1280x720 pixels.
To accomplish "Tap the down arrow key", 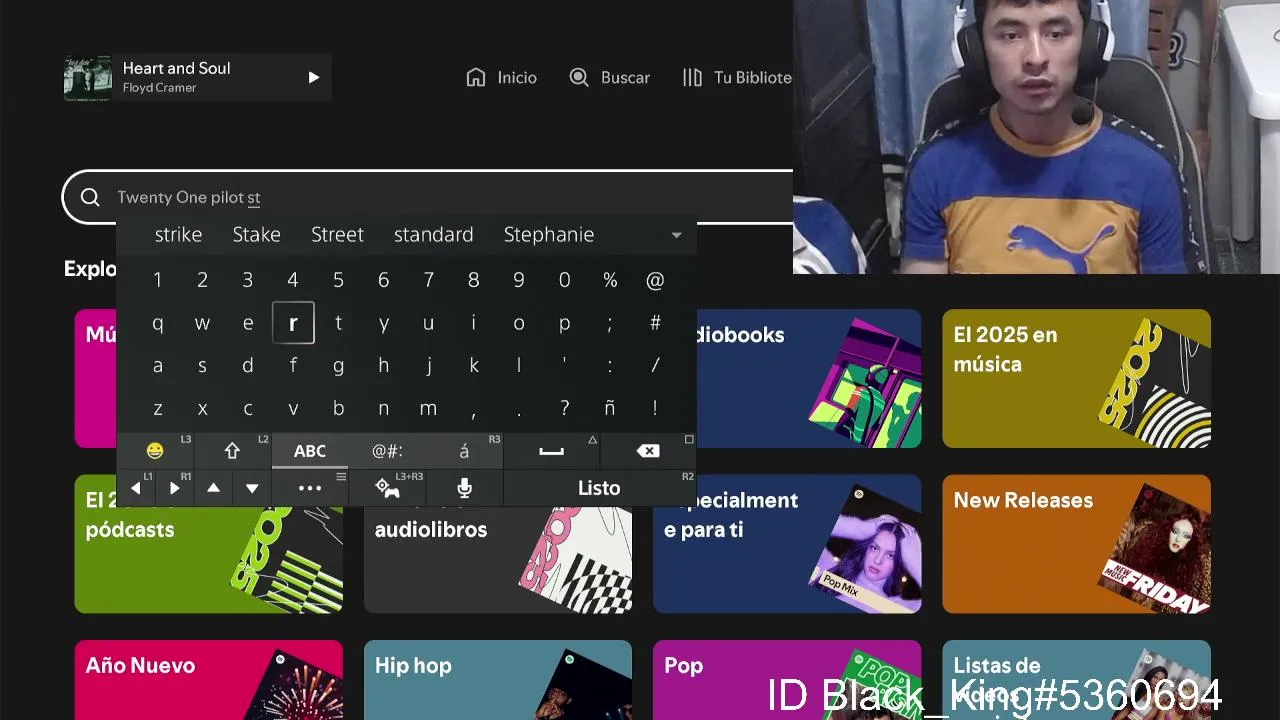I will (252, 488).
